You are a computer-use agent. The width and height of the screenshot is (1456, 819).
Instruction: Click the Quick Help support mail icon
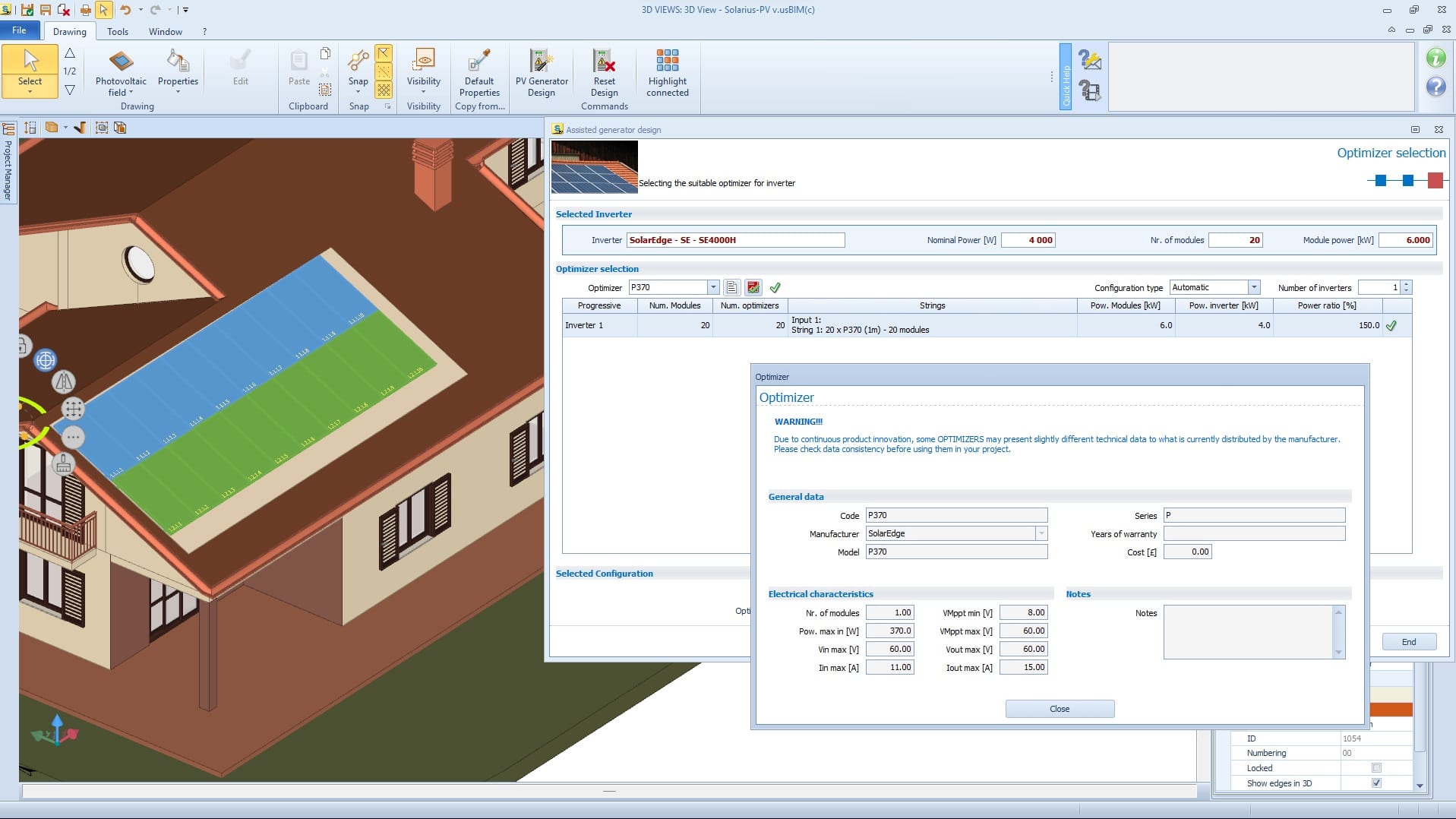[x=1090, y=60]
